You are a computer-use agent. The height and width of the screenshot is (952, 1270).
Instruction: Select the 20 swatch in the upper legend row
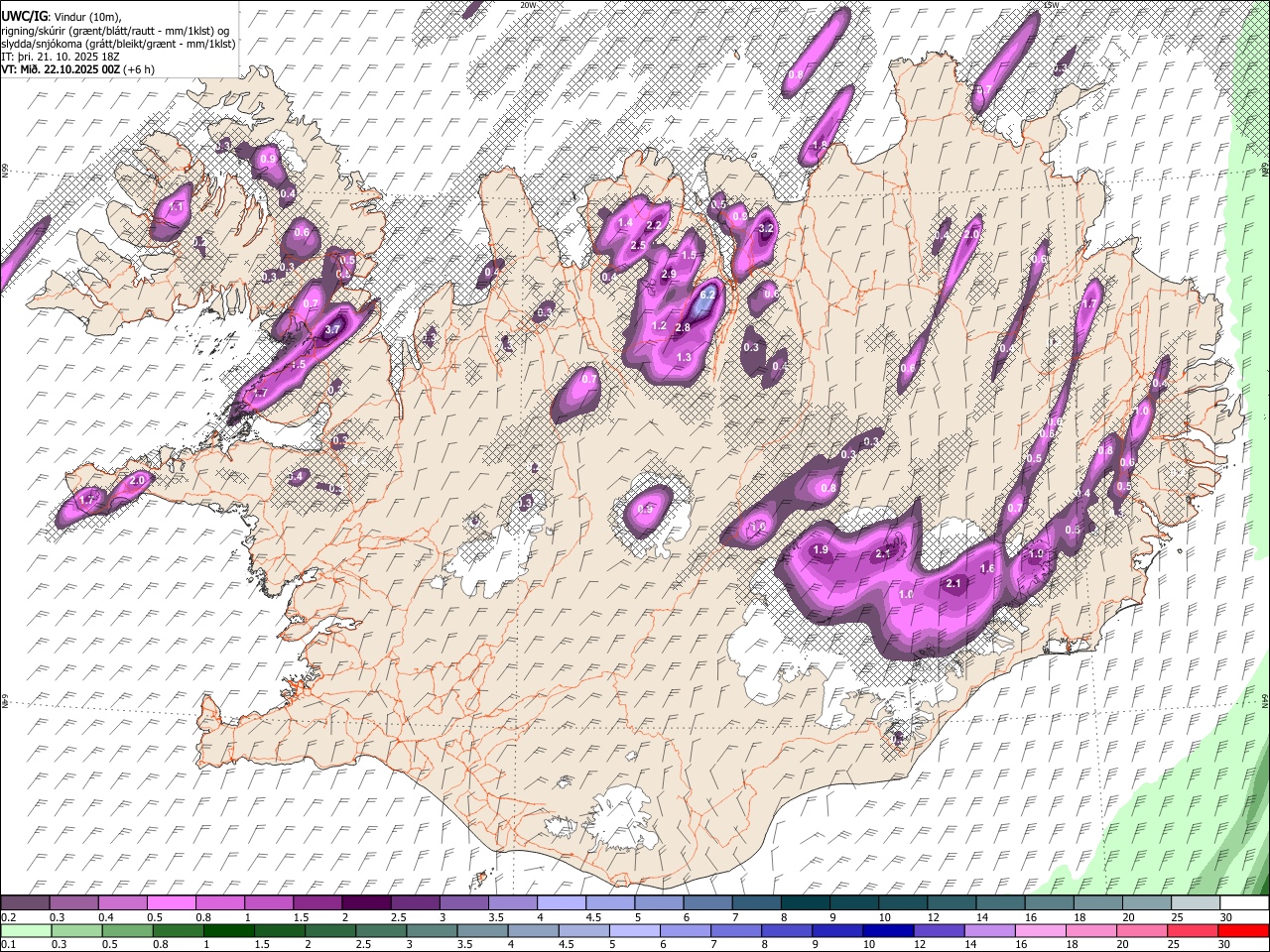(1146, 903)
